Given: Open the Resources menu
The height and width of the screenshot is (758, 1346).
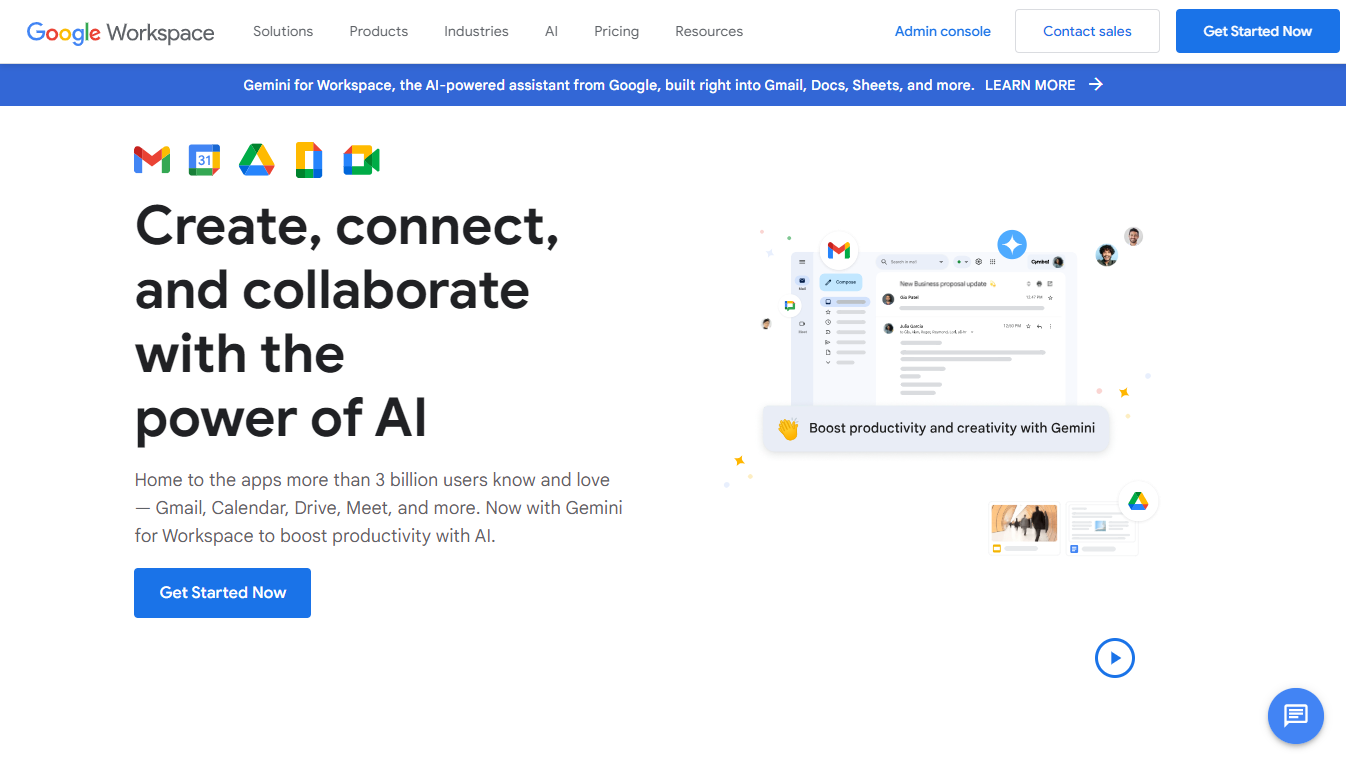Looking at the screenshot, I should 709,31.
